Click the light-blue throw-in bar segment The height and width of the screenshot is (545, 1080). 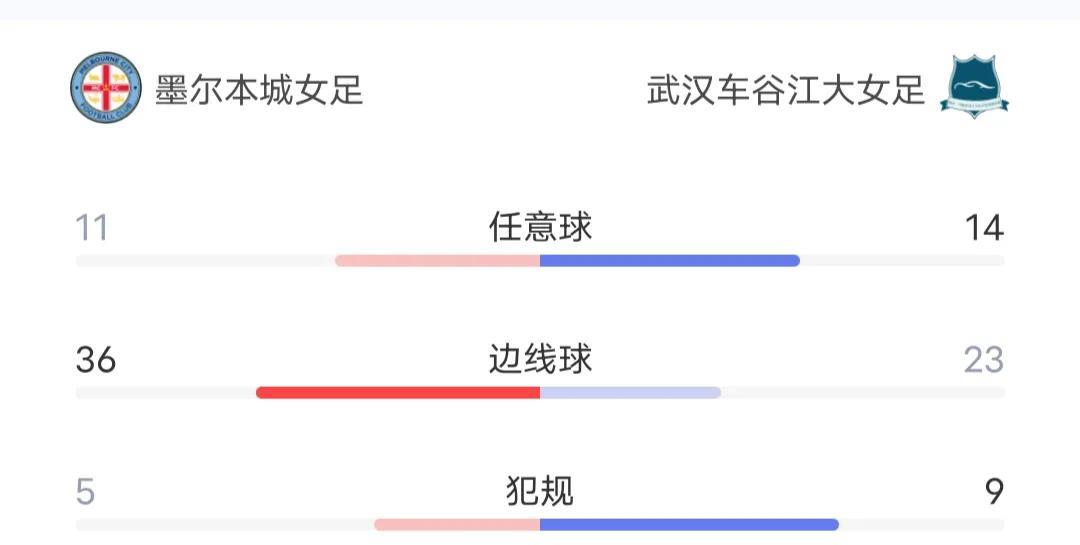631,393
